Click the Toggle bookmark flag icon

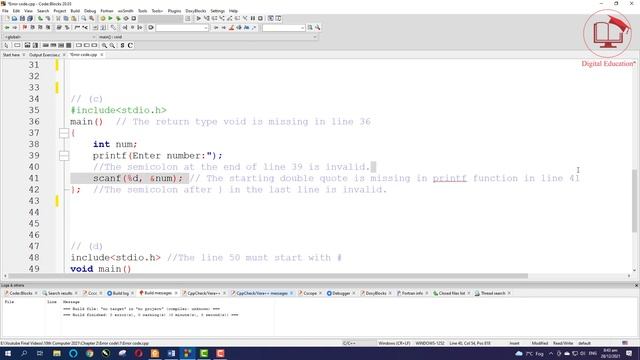pos(24,27)
